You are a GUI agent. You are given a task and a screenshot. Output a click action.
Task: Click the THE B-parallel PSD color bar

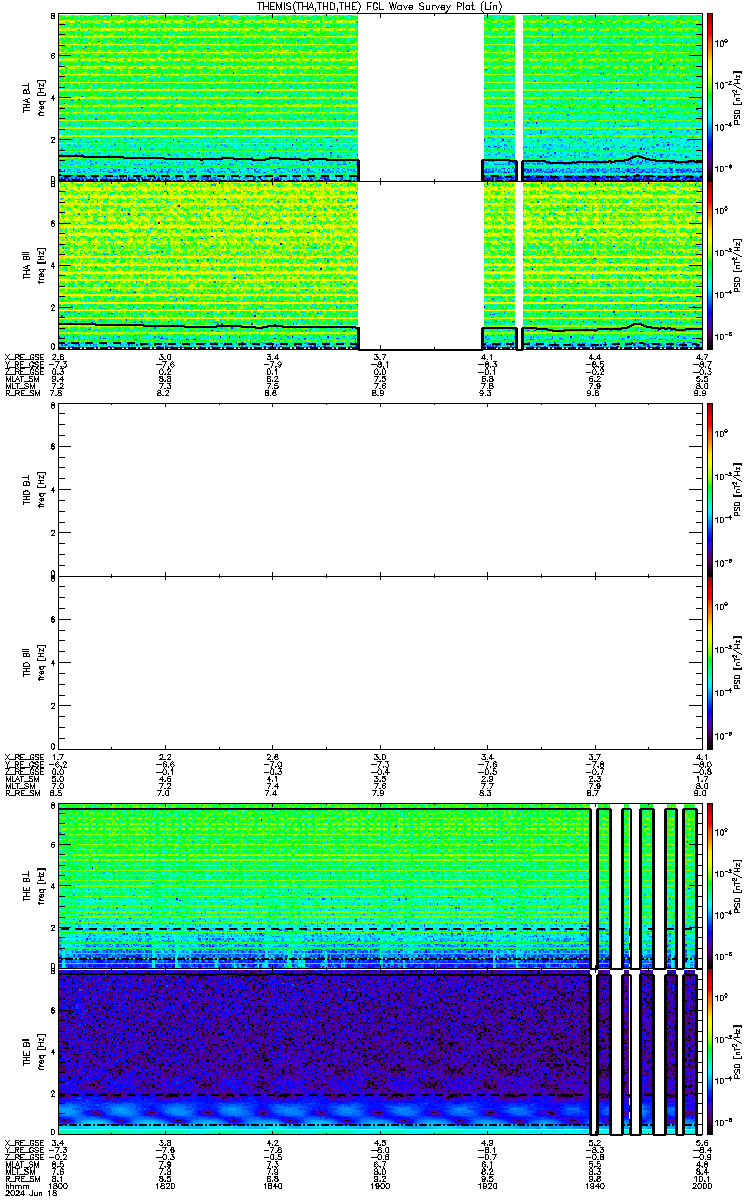[712, 1053]
